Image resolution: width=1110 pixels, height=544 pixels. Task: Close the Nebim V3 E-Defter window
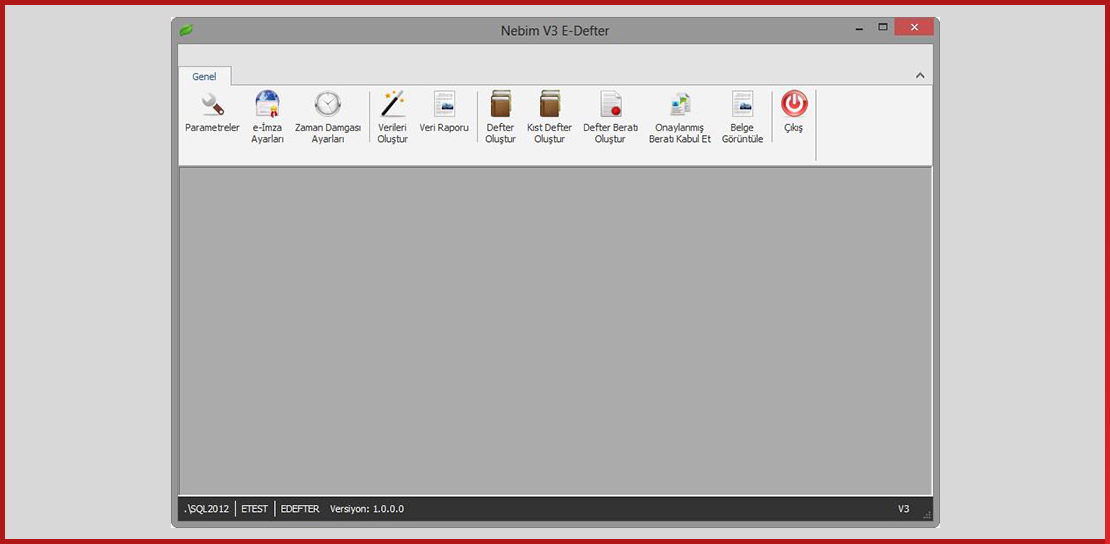pyautogui.click(x=914, y=28)
